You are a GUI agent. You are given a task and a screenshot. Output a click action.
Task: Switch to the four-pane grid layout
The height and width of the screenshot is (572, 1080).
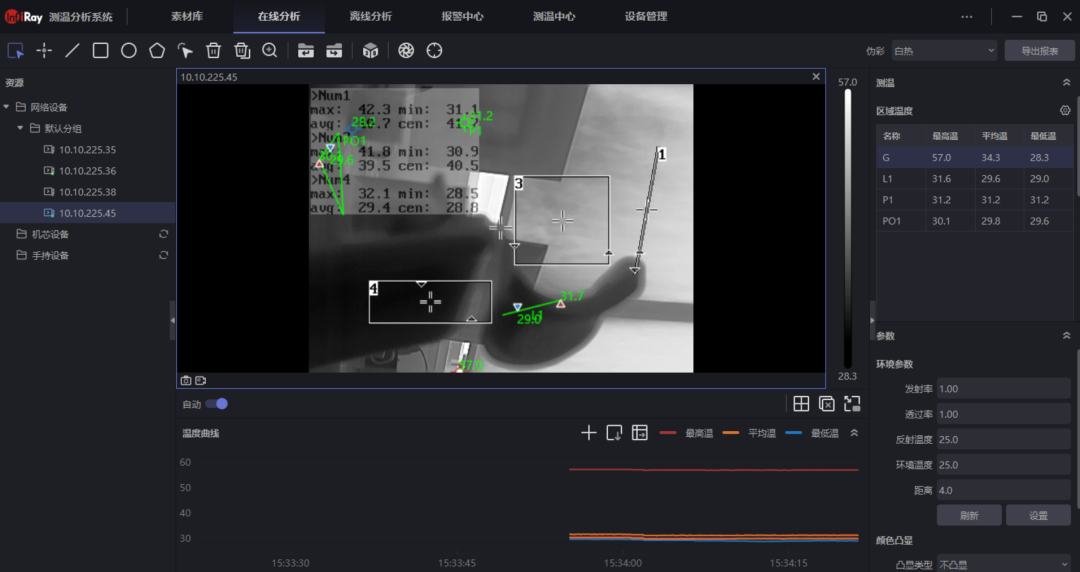[801, 404]
